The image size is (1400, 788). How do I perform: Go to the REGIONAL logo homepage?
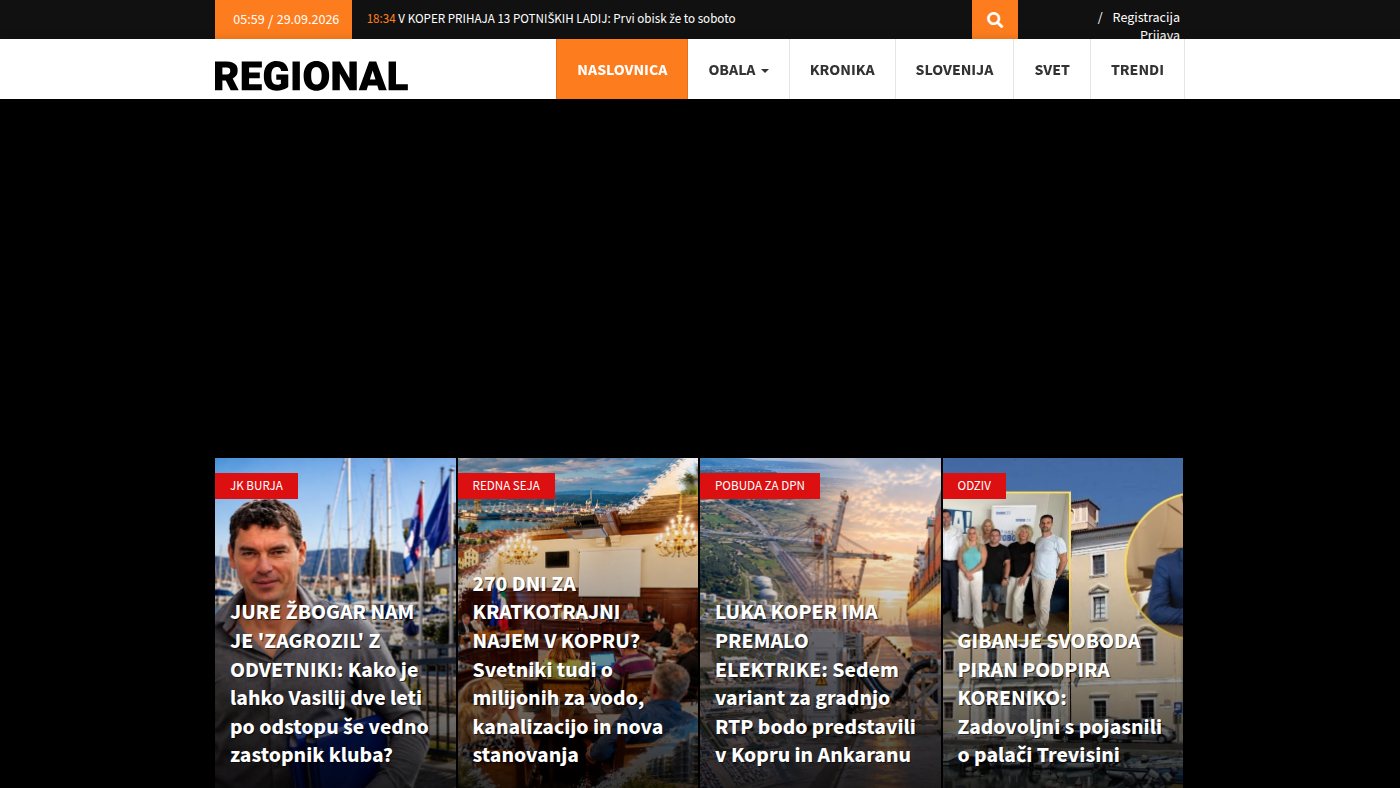[311, 76]
